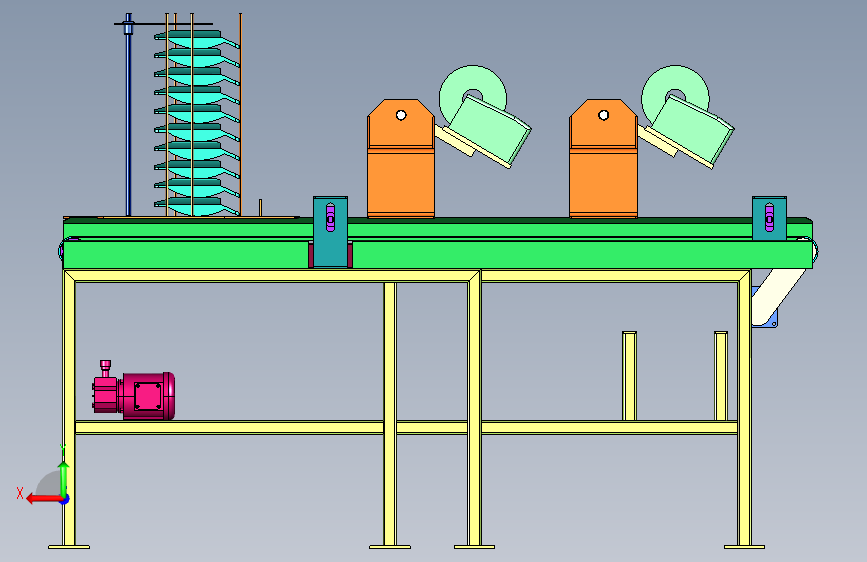Pick the white discharge chute at conveyor end
867x562 pixels.
click(x=779, y=296)
